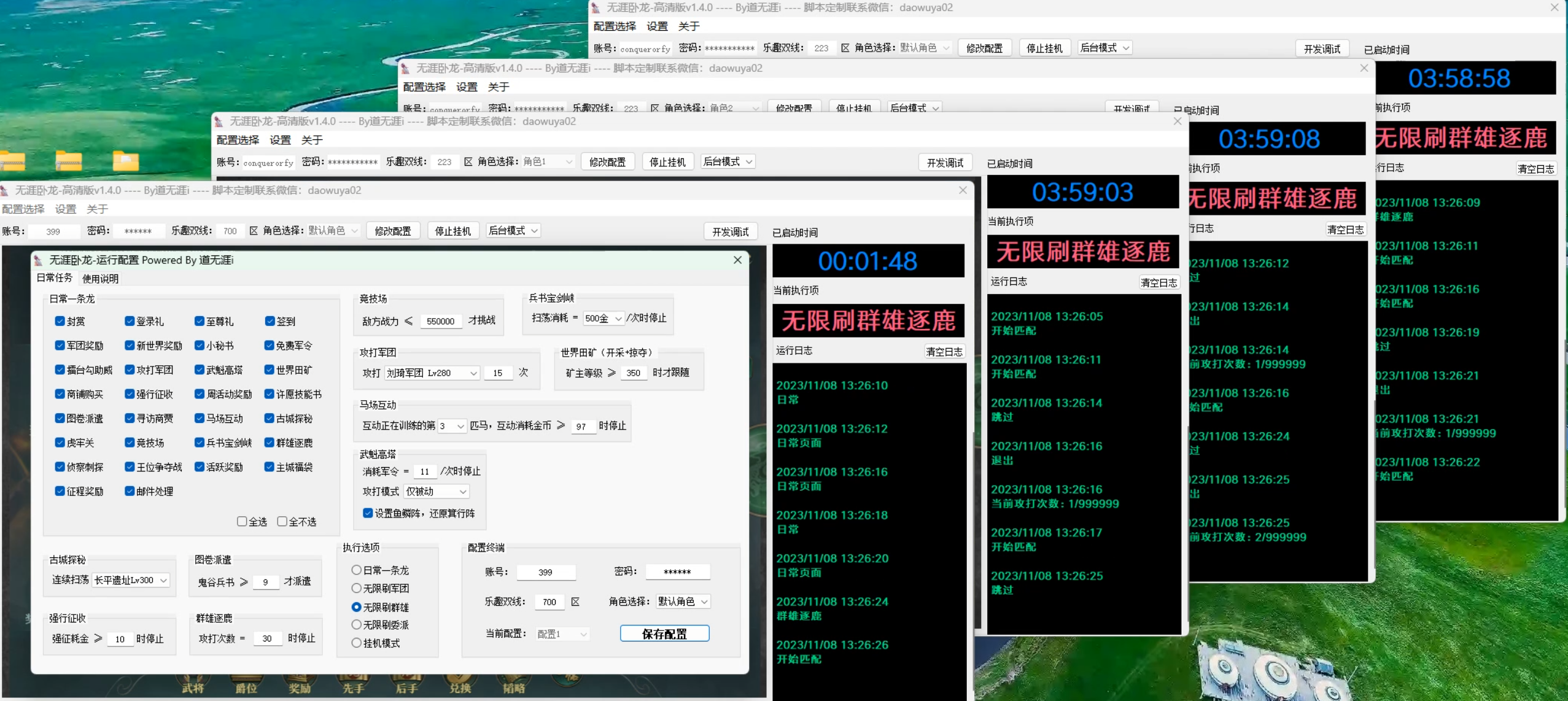Toggle the 世界田矿 daily task checkbox
The image size is (1568, 701).
pyautogui.click(x=270, y=370)
